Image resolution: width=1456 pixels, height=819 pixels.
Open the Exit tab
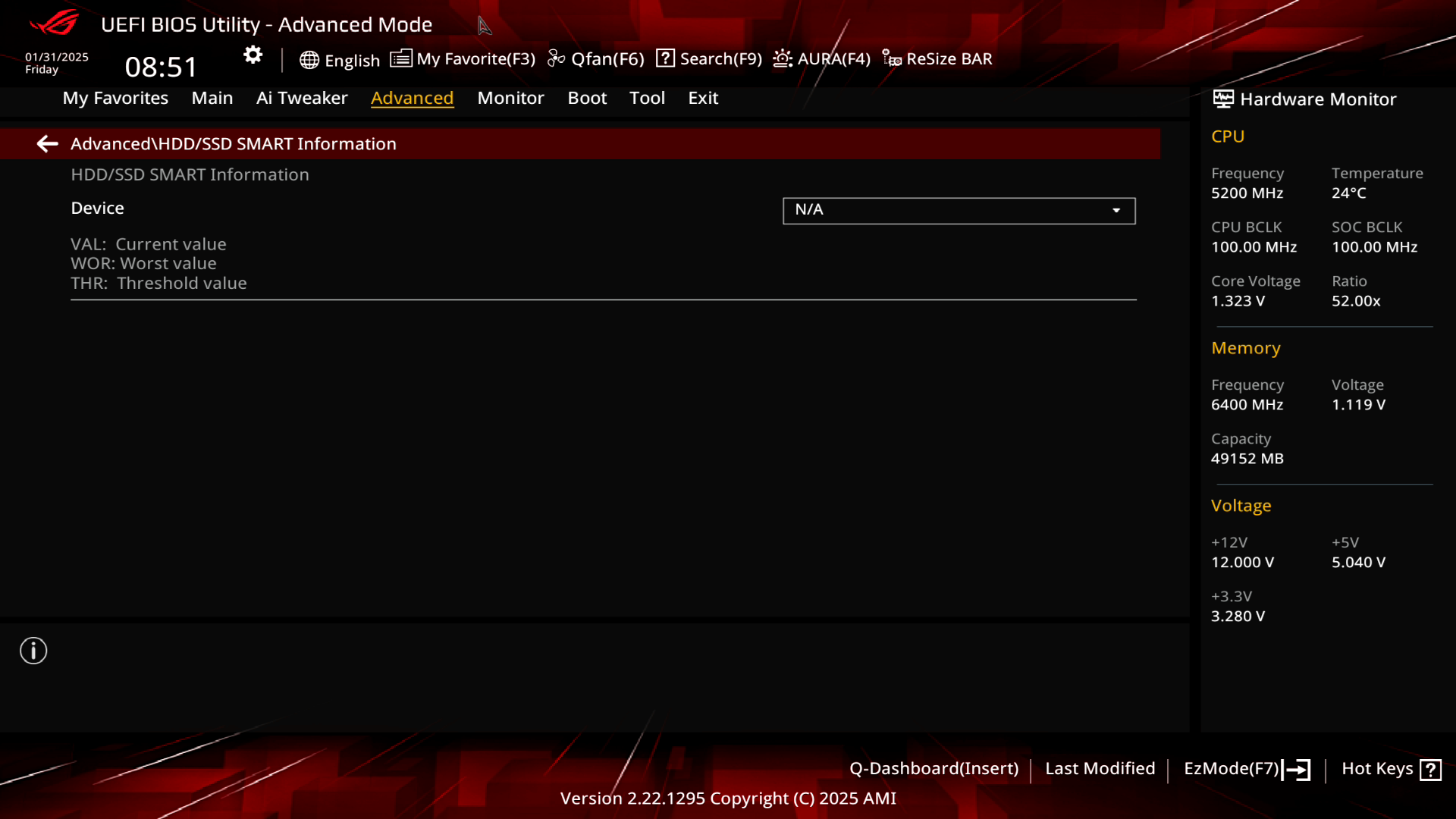pos(703,98)
